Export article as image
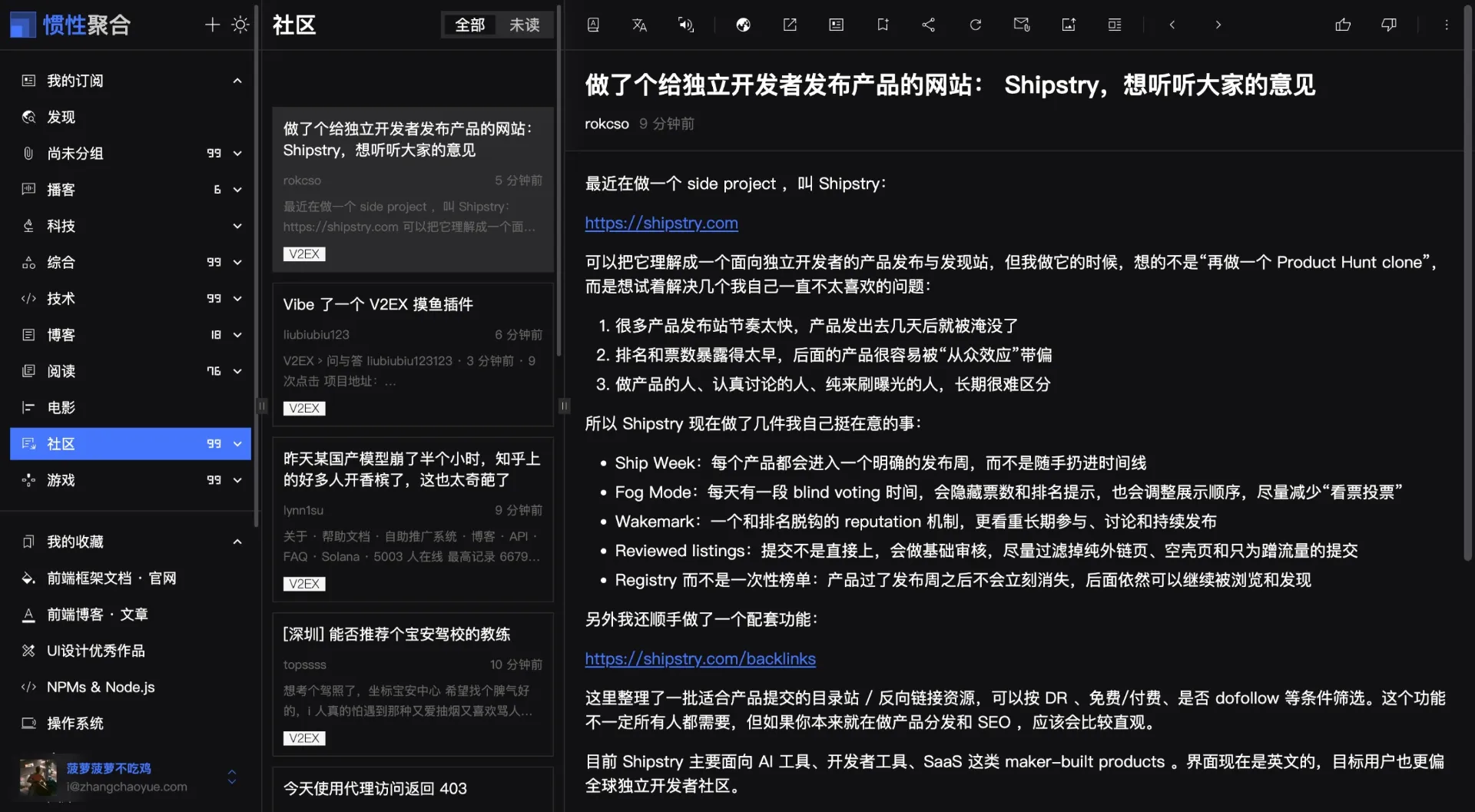This screenshot has width=1475, height=812. point(1069,25)
